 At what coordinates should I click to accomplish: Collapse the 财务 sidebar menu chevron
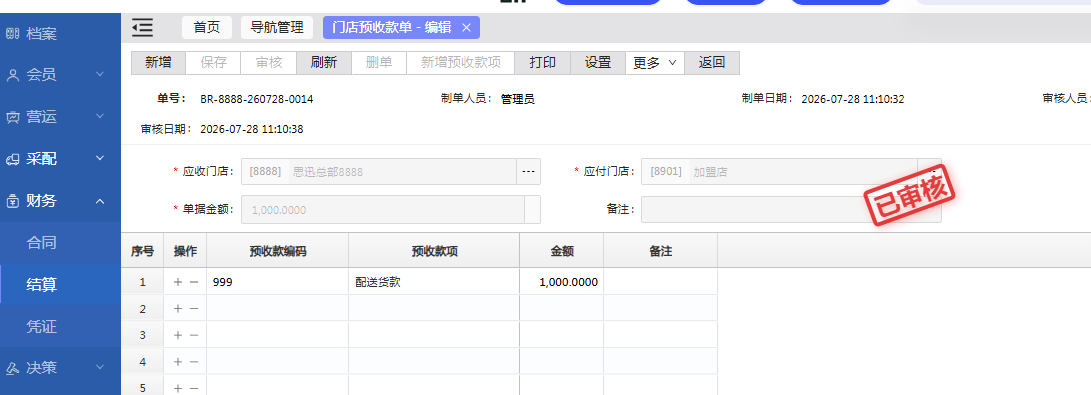point(99,201)
